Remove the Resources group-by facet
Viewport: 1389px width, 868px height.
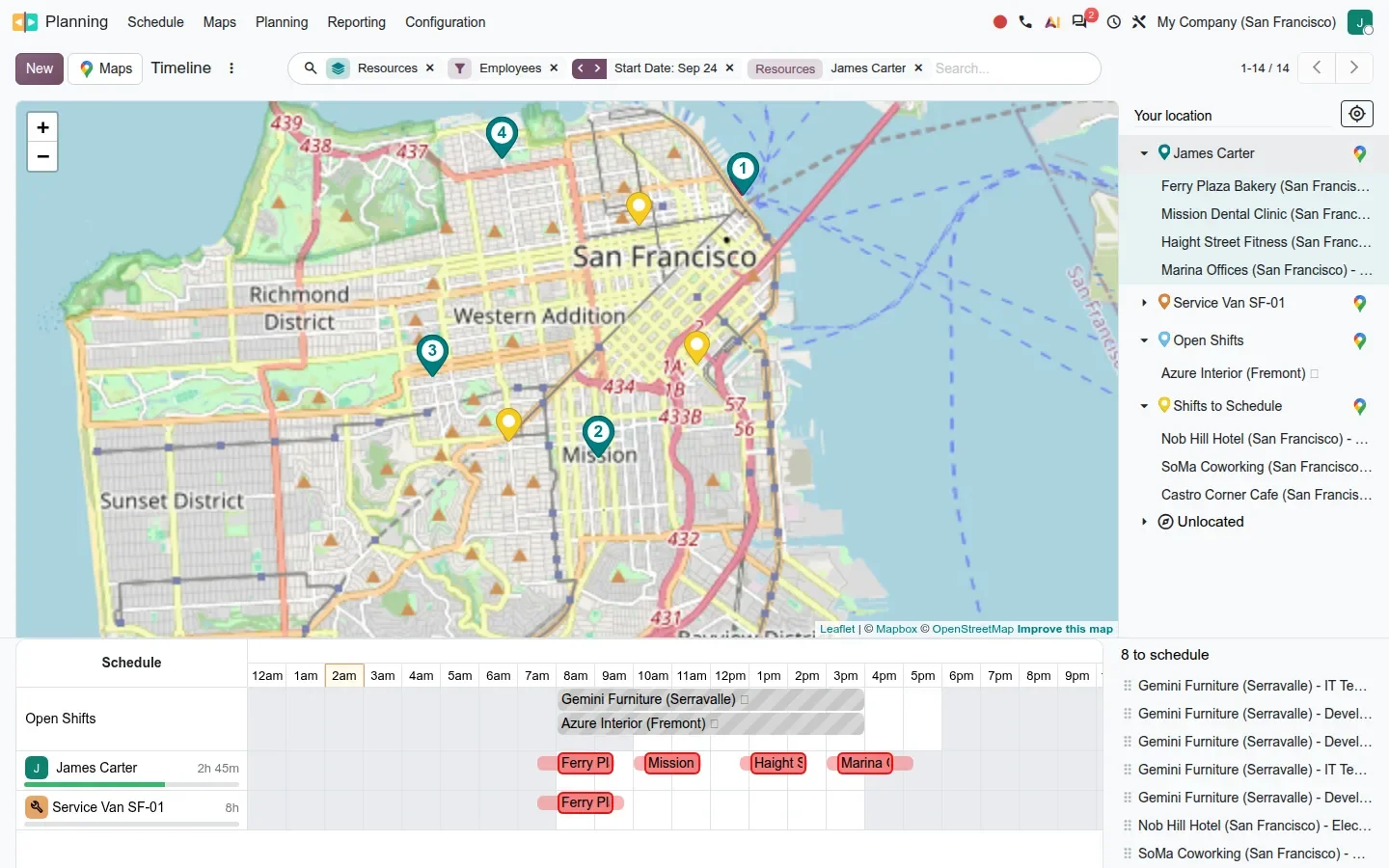pos(430,68)
